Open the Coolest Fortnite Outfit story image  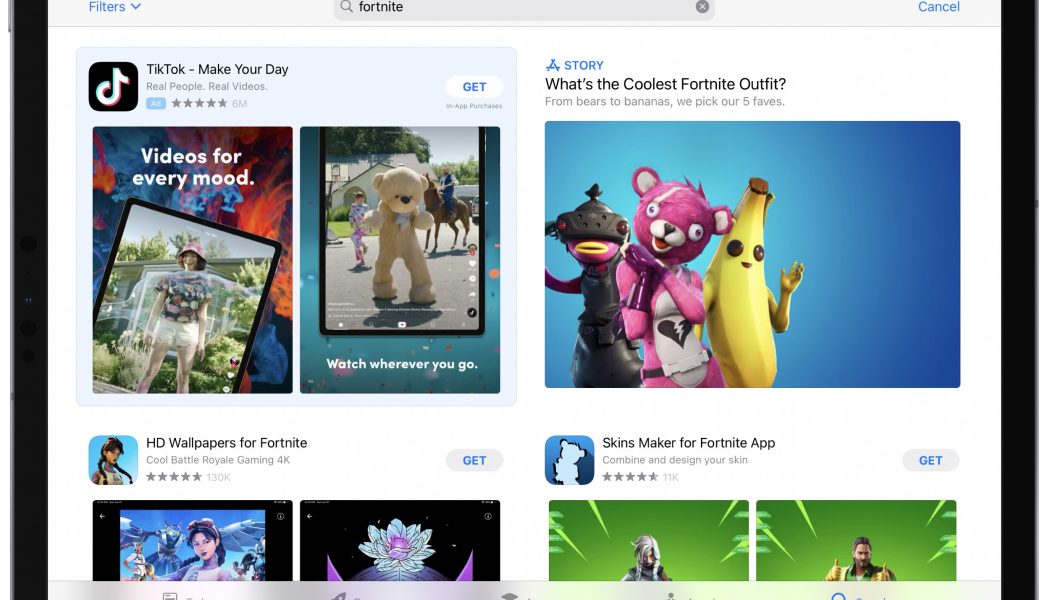[x=752, y=254]
